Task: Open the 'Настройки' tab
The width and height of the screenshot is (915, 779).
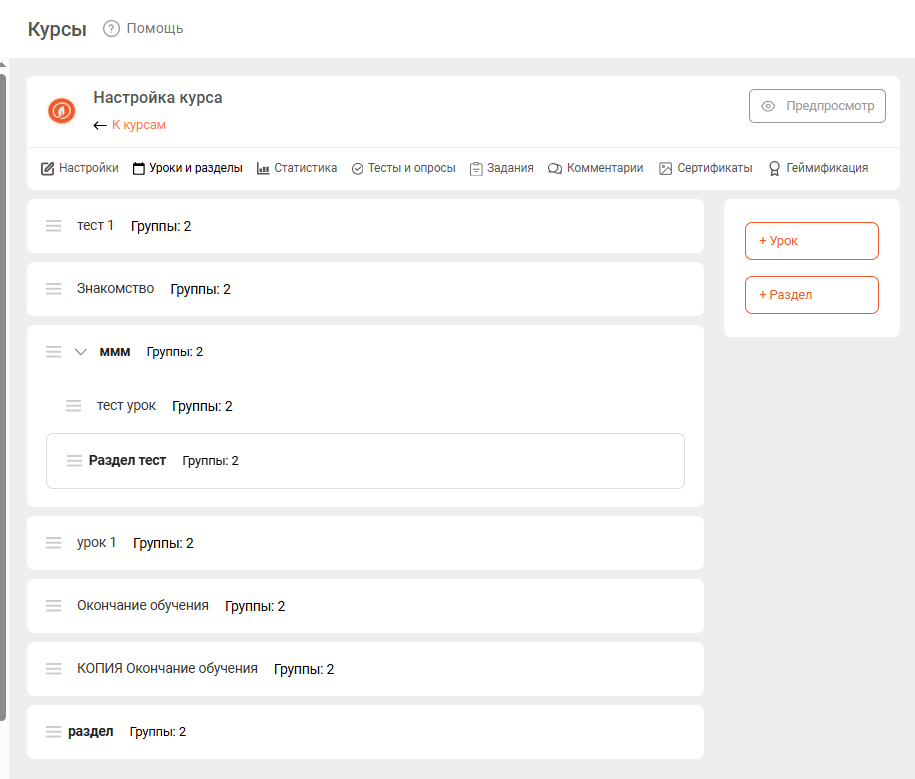Action: pyautogui.click(x=80, y=168)
